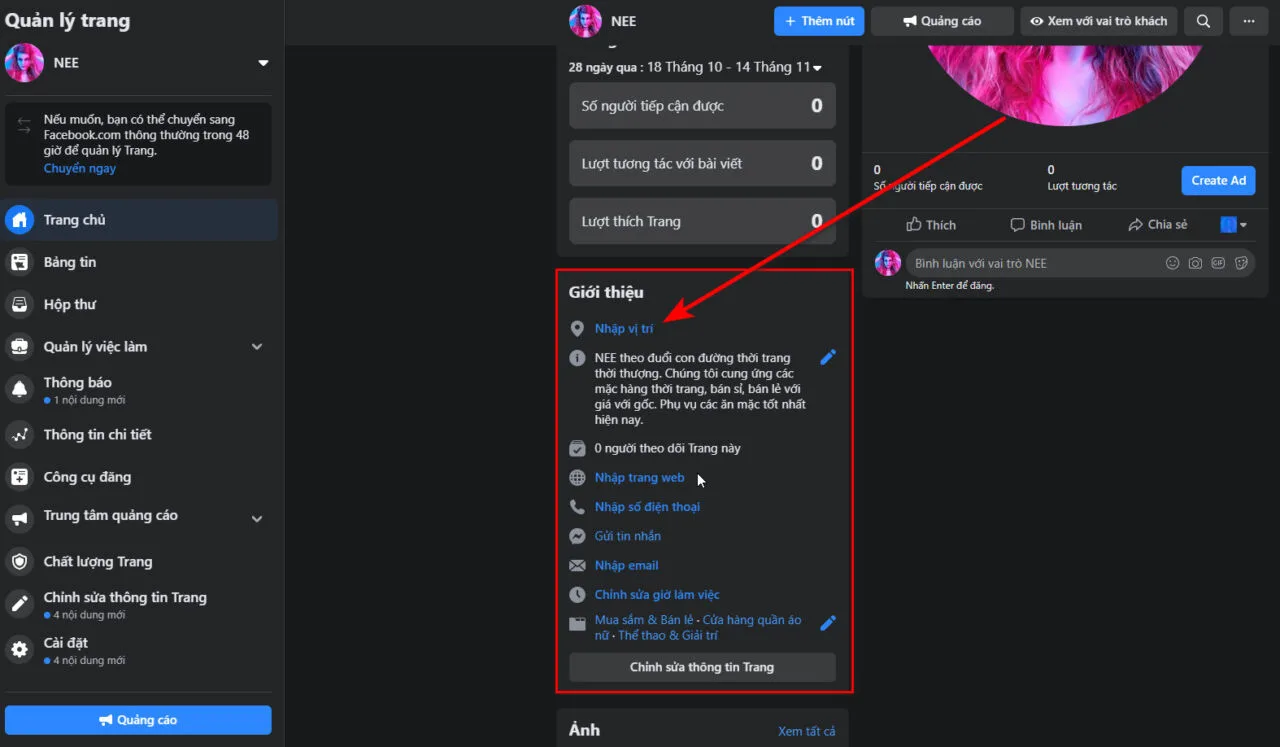
Task: Click the Create Ad button
Action: (x=1218, y=180)
